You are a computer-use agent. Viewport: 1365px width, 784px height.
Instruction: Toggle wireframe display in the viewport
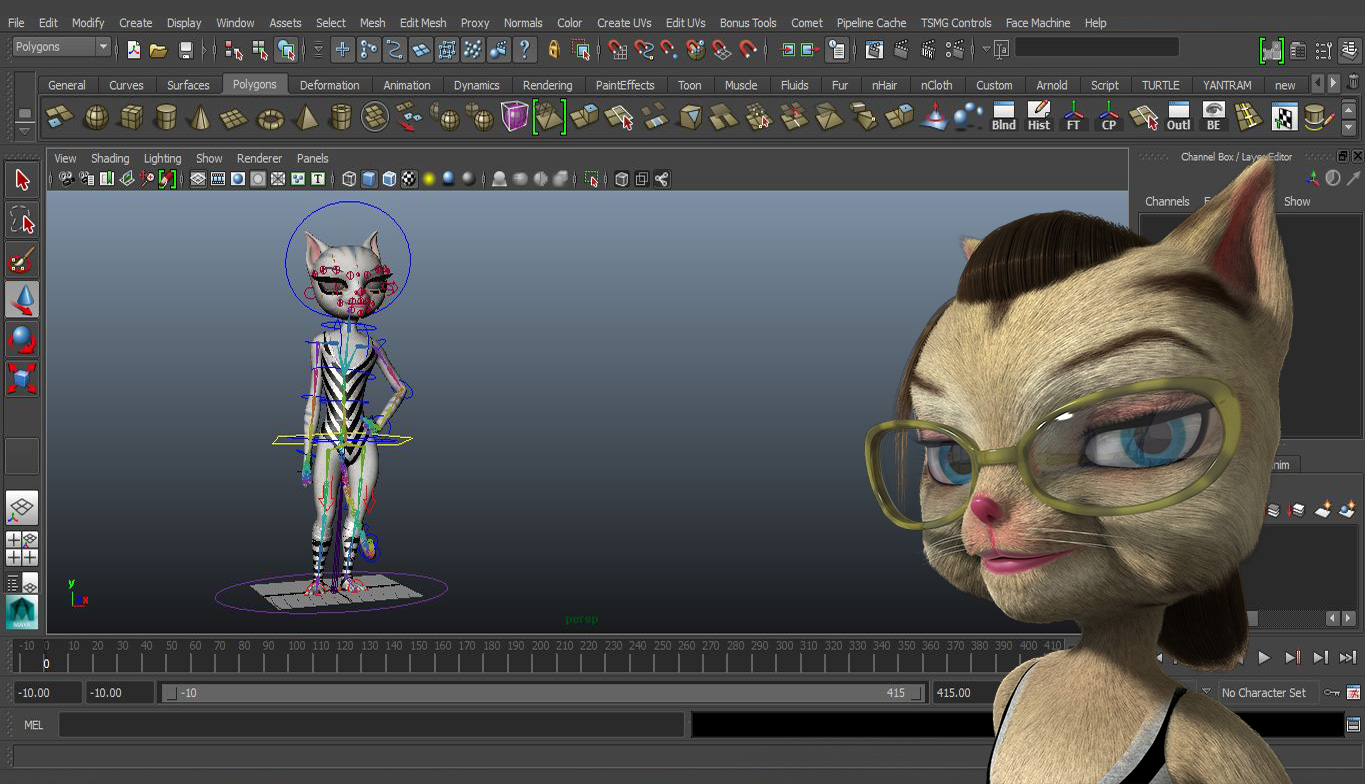pyautogui.click(x=349, y=179)
